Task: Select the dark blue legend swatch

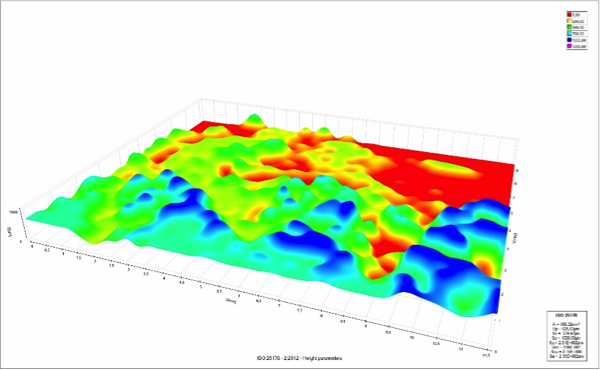Action: pos(569,40)
